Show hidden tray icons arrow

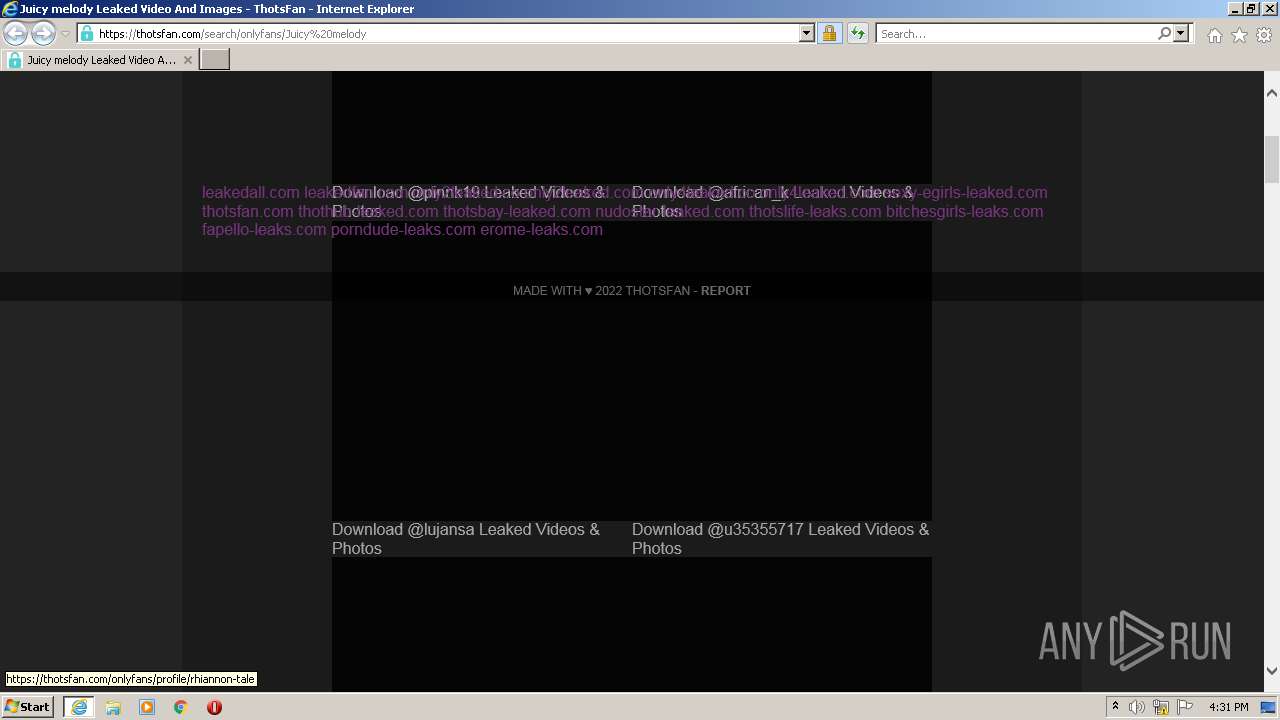point(1115,707)
